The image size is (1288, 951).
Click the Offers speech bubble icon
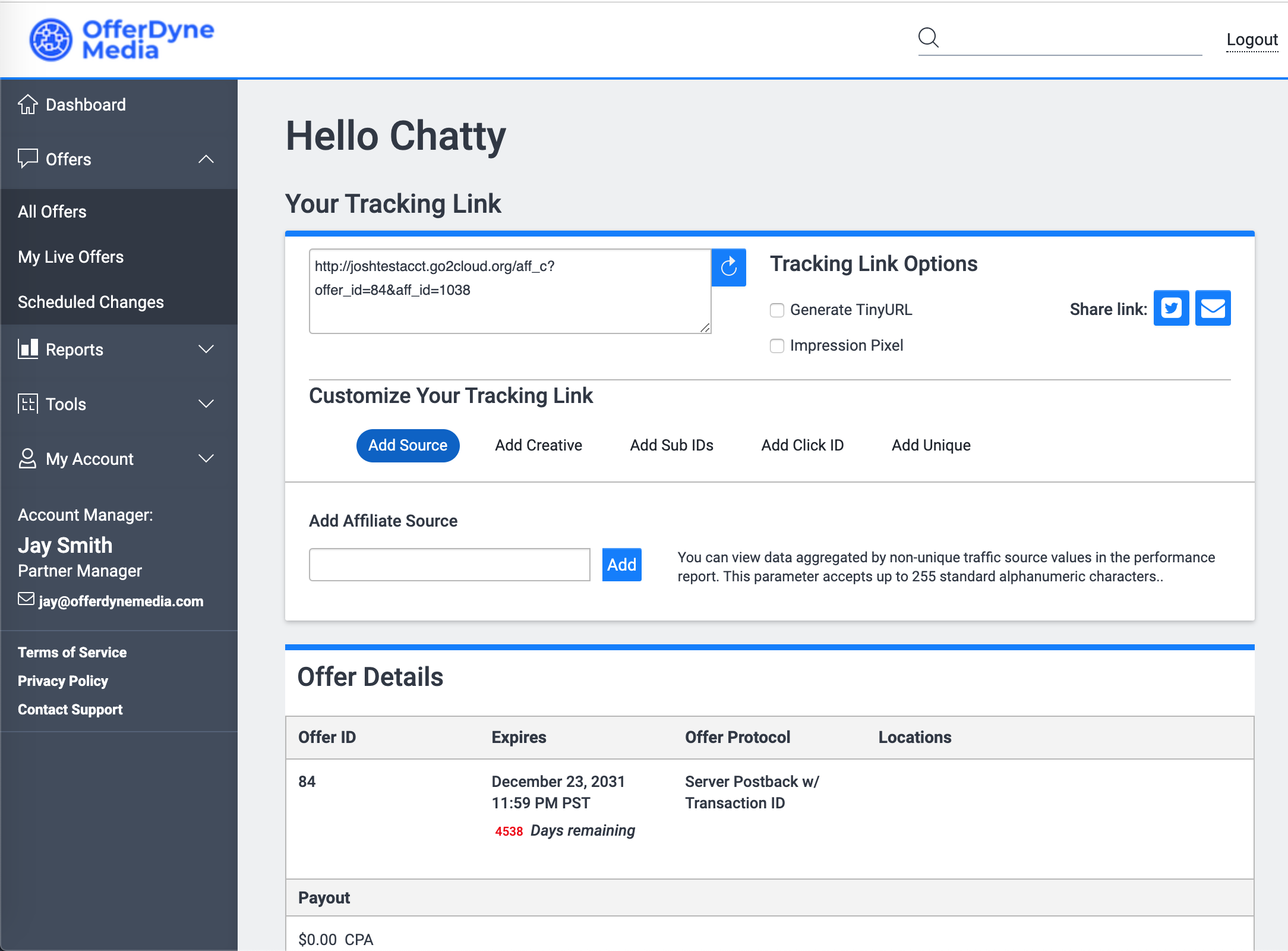27,159
